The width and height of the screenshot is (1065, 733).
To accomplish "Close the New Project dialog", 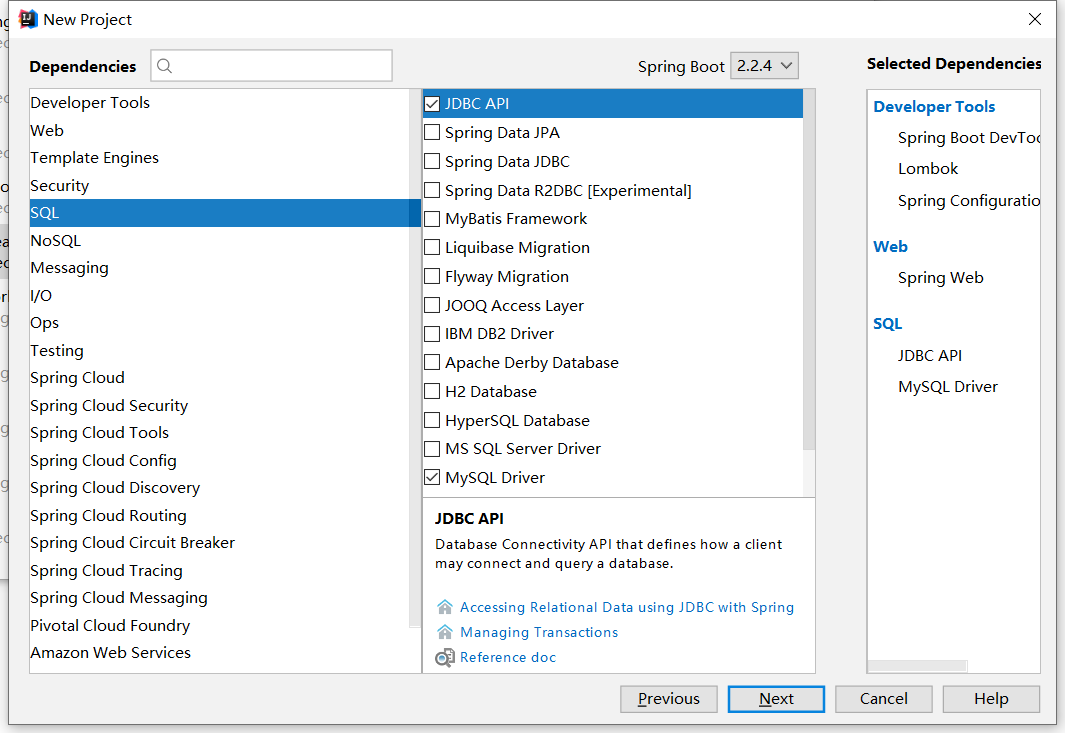I will click(1034, 19).
